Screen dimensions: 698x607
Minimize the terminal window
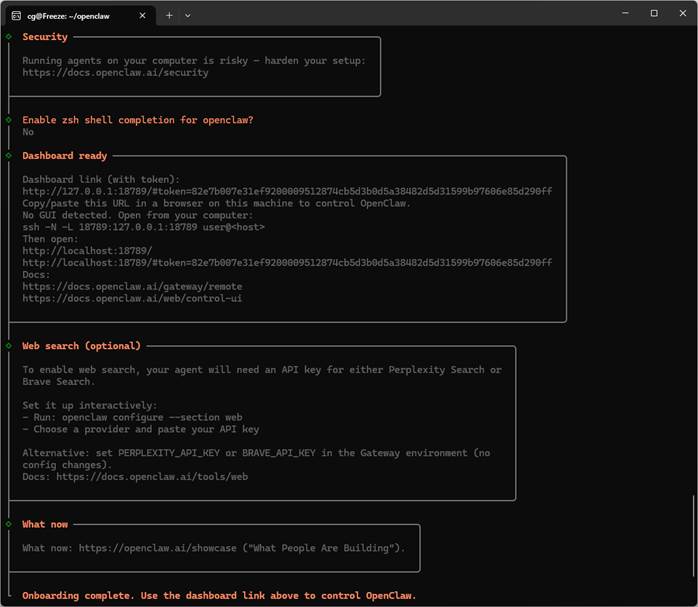coord(624,14)
